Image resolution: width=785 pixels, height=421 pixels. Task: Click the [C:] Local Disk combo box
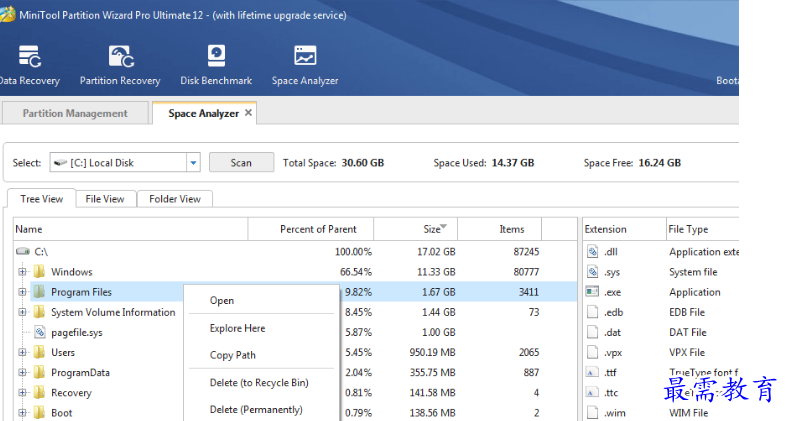[x=125, y=163]
